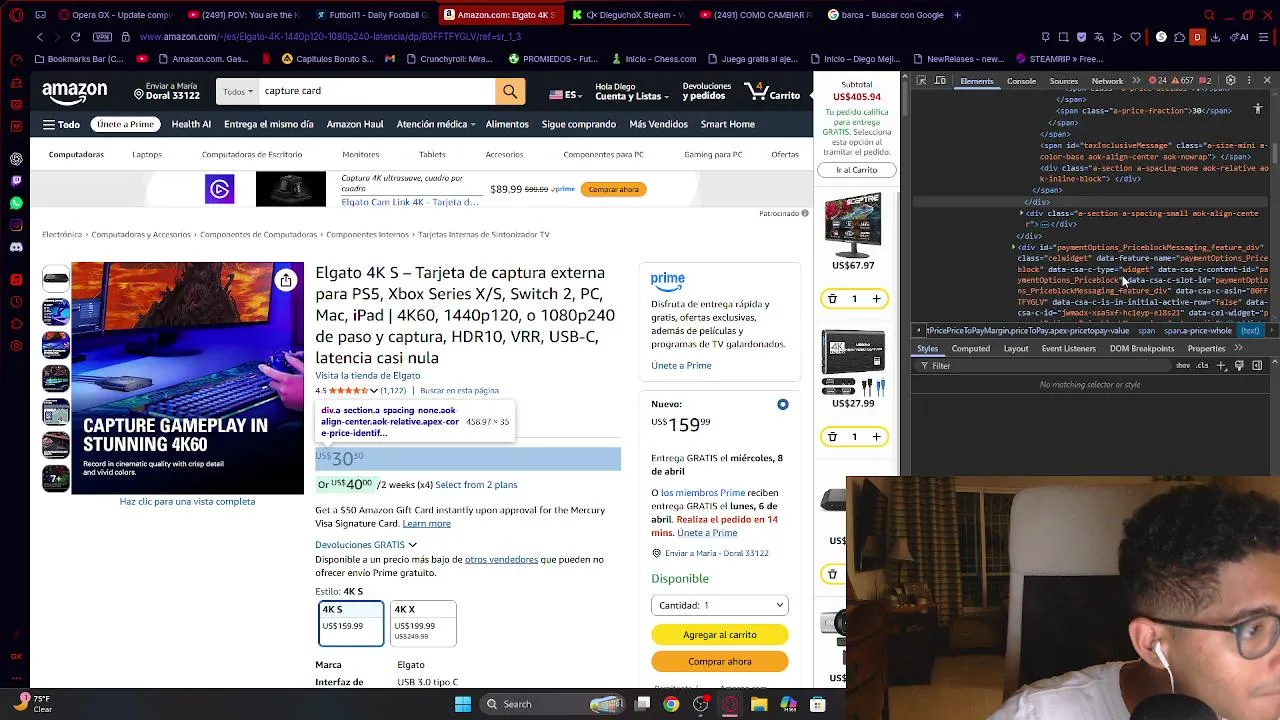1280x720 pixels.
Task: Open Windows Start menu
Action: pyautogui.click(x=463, y=704)
